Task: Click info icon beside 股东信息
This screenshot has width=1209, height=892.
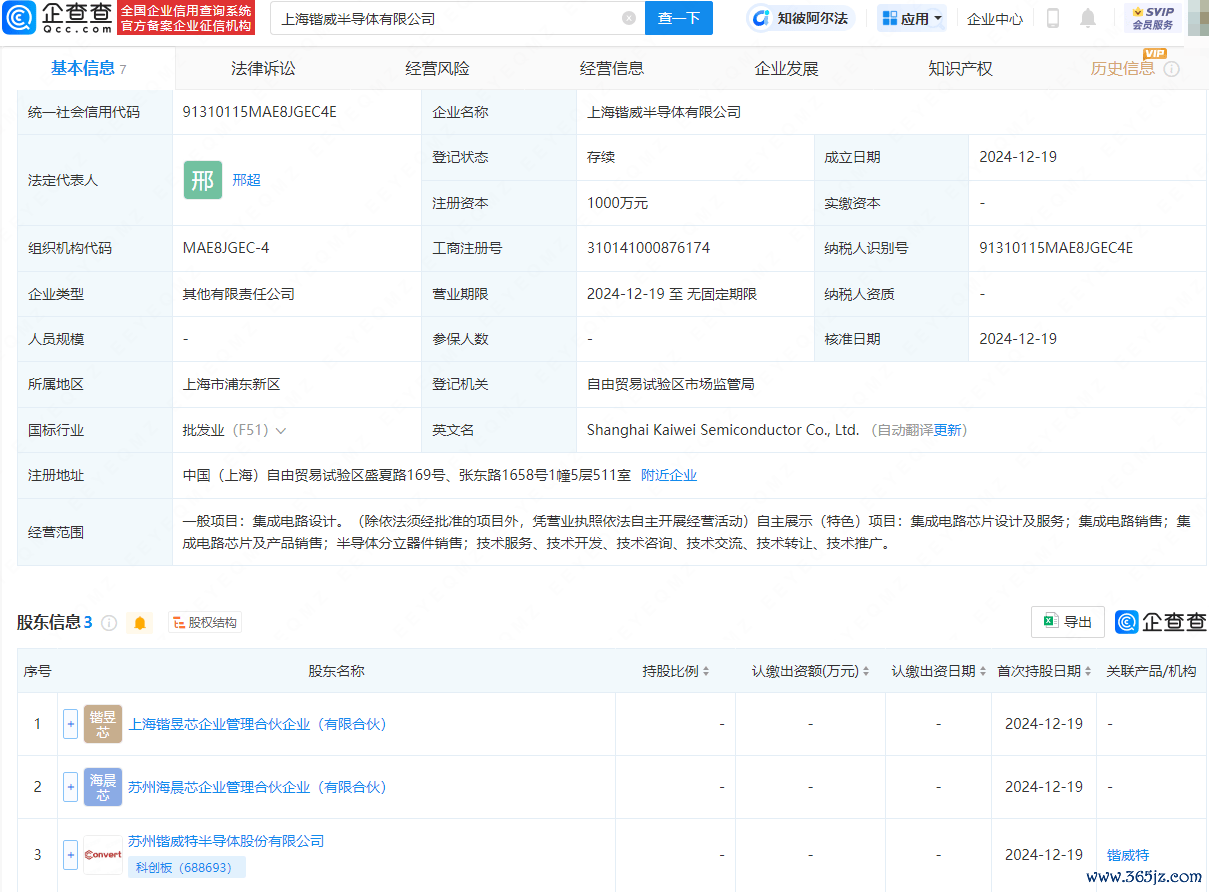Action: coord(109,623)
